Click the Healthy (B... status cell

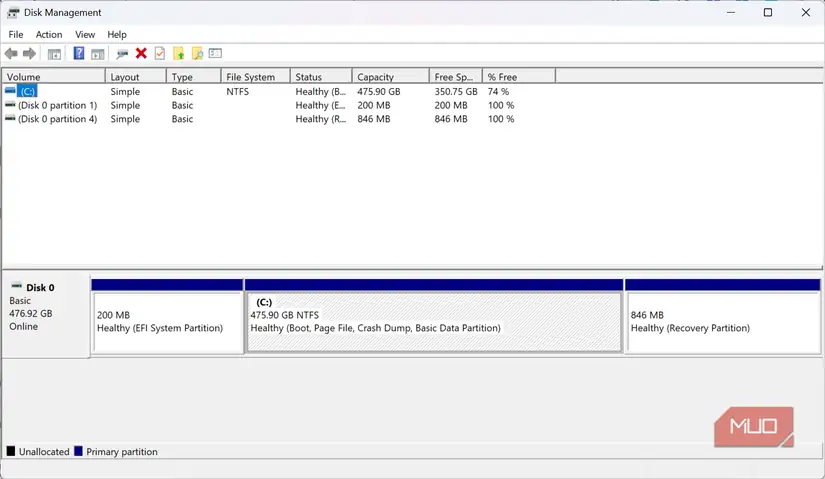point(320,92)
